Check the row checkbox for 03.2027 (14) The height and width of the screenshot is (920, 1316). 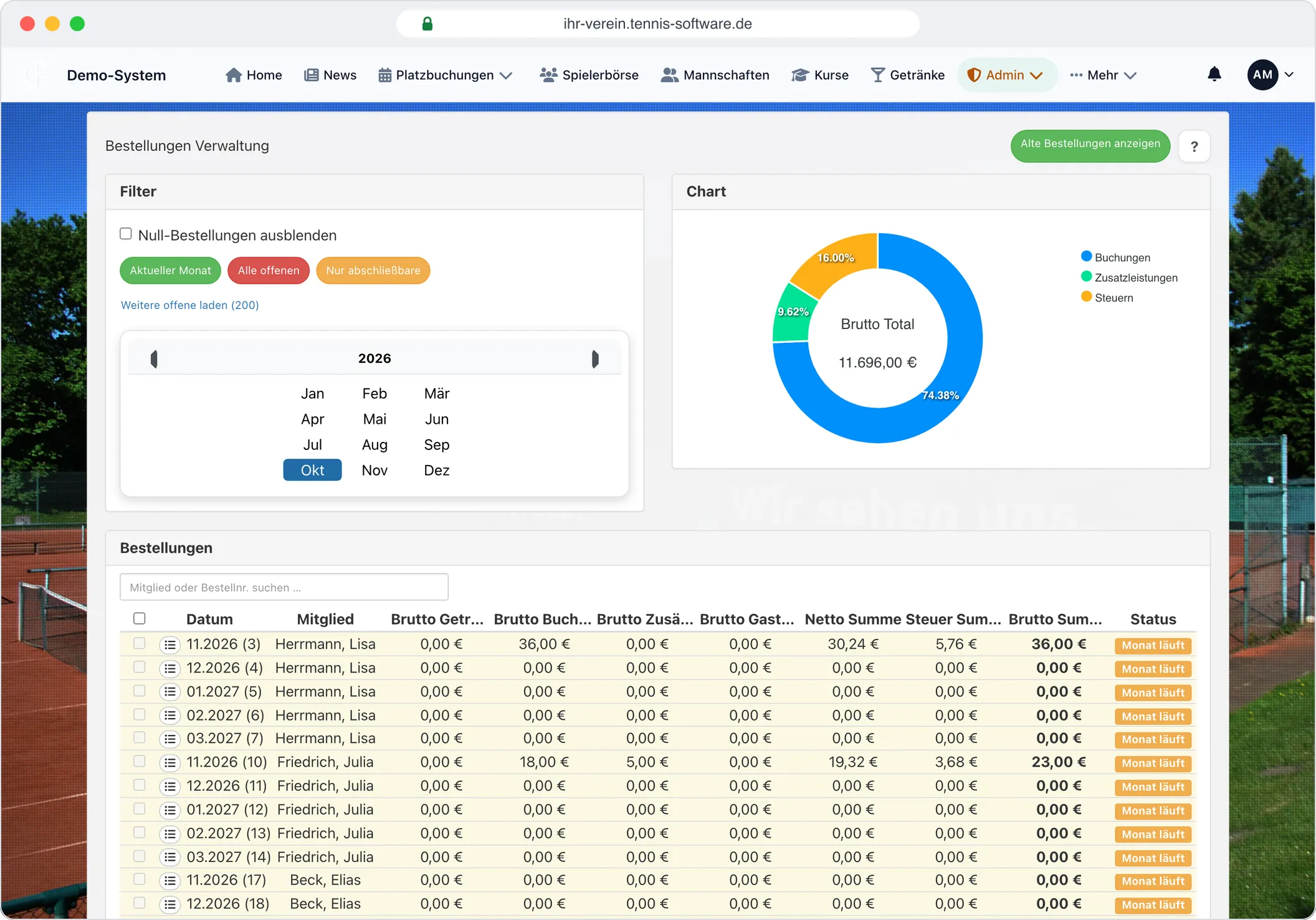click(140, 856)
